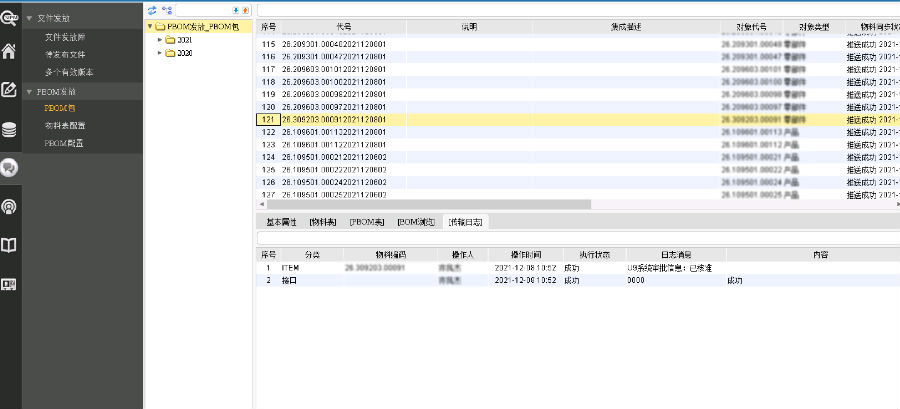Click the tree structure icon above the tree

[x=166, y=9]
